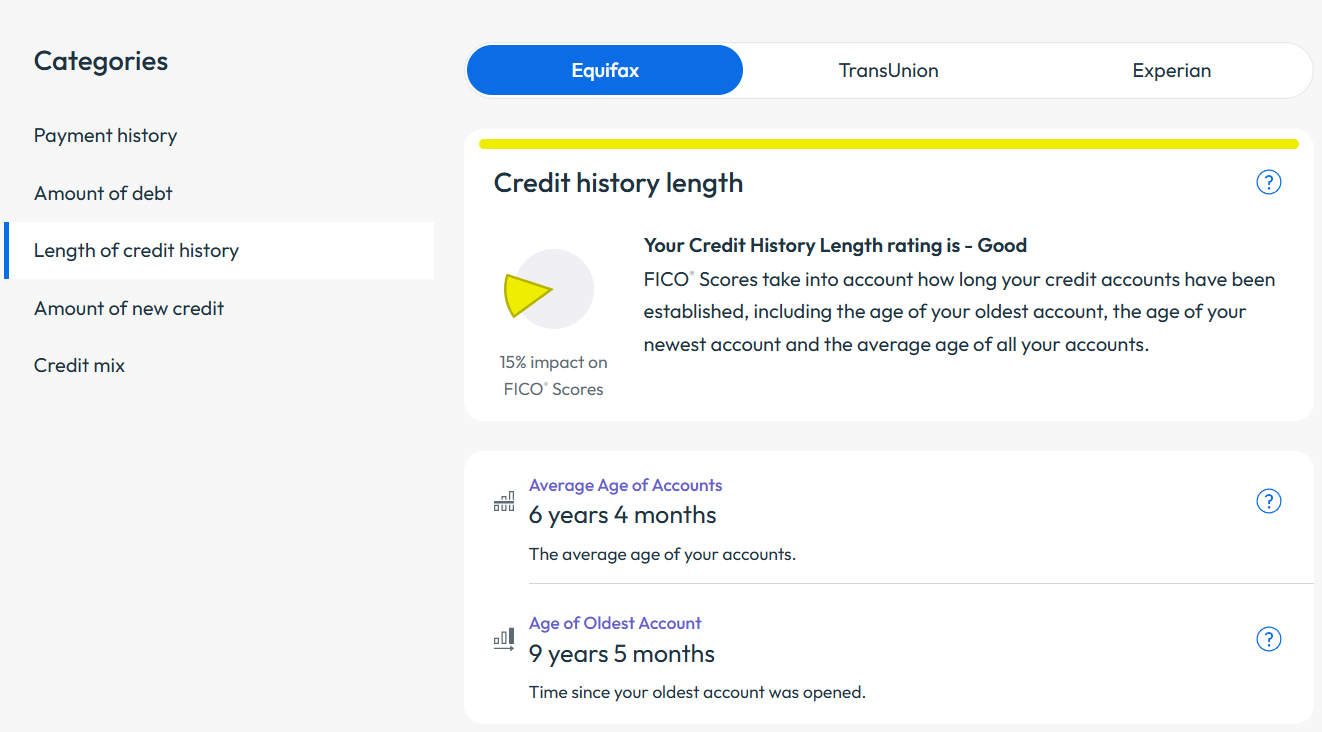Click the Age of Oldest Account graph icon
This screenshot has height=732, width=1322.
point(505,639)
